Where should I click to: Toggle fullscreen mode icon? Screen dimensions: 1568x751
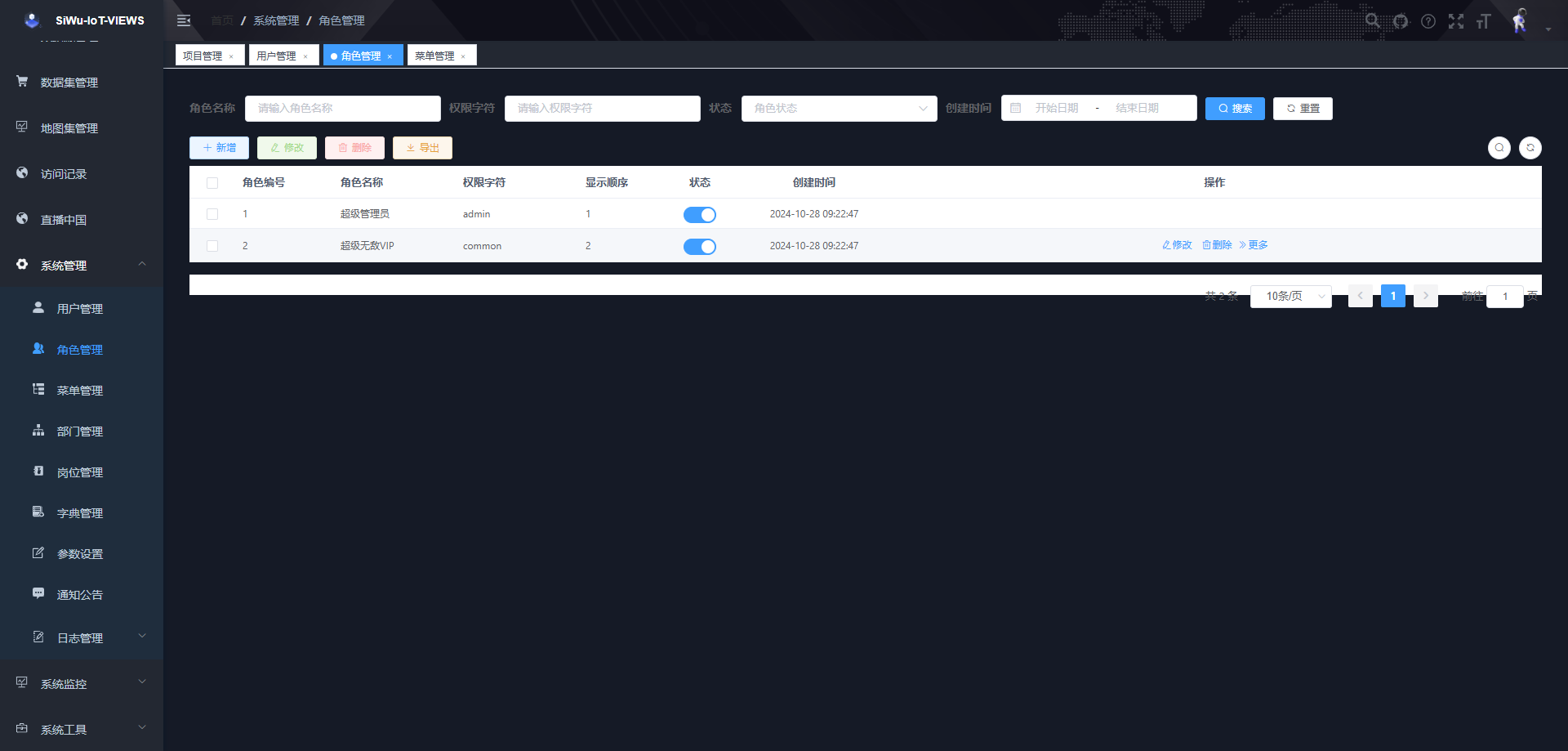tap(1456, 21)
